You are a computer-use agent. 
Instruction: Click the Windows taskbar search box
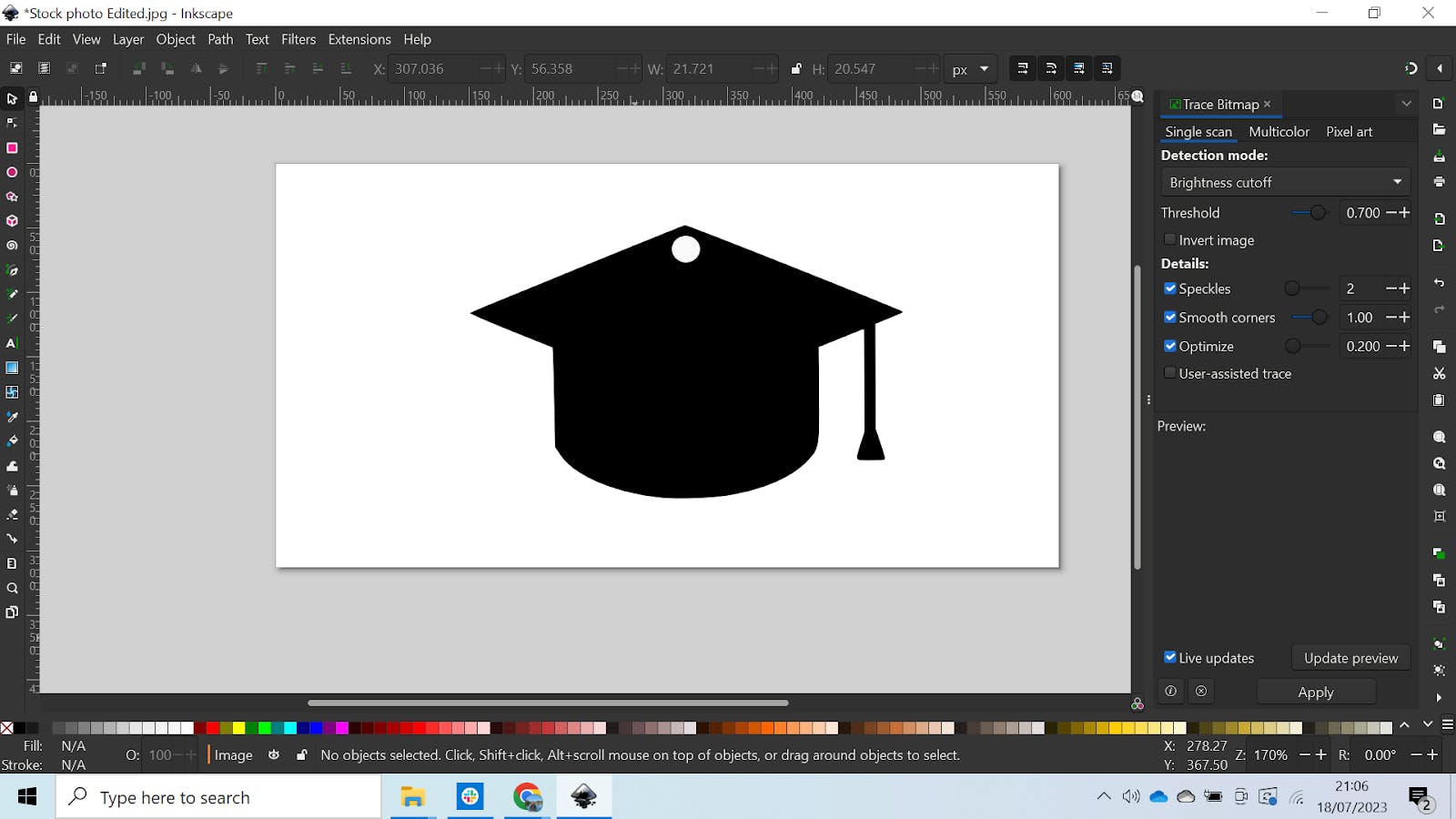point(218,798)
